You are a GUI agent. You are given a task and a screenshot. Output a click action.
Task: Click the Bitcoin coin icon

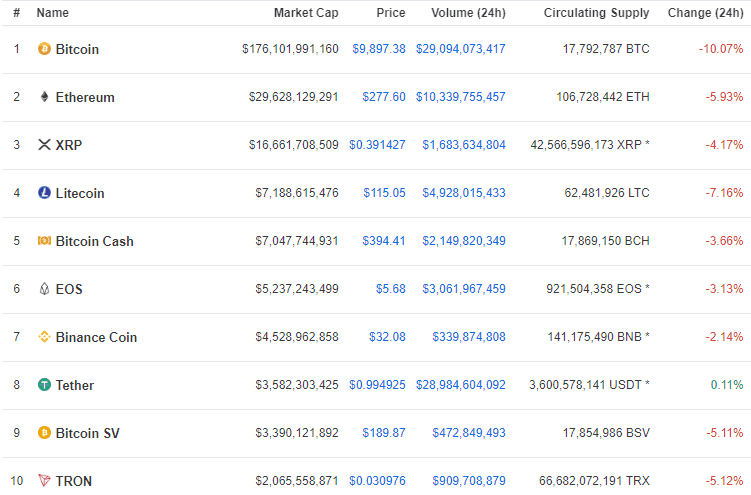pos(44,49)
